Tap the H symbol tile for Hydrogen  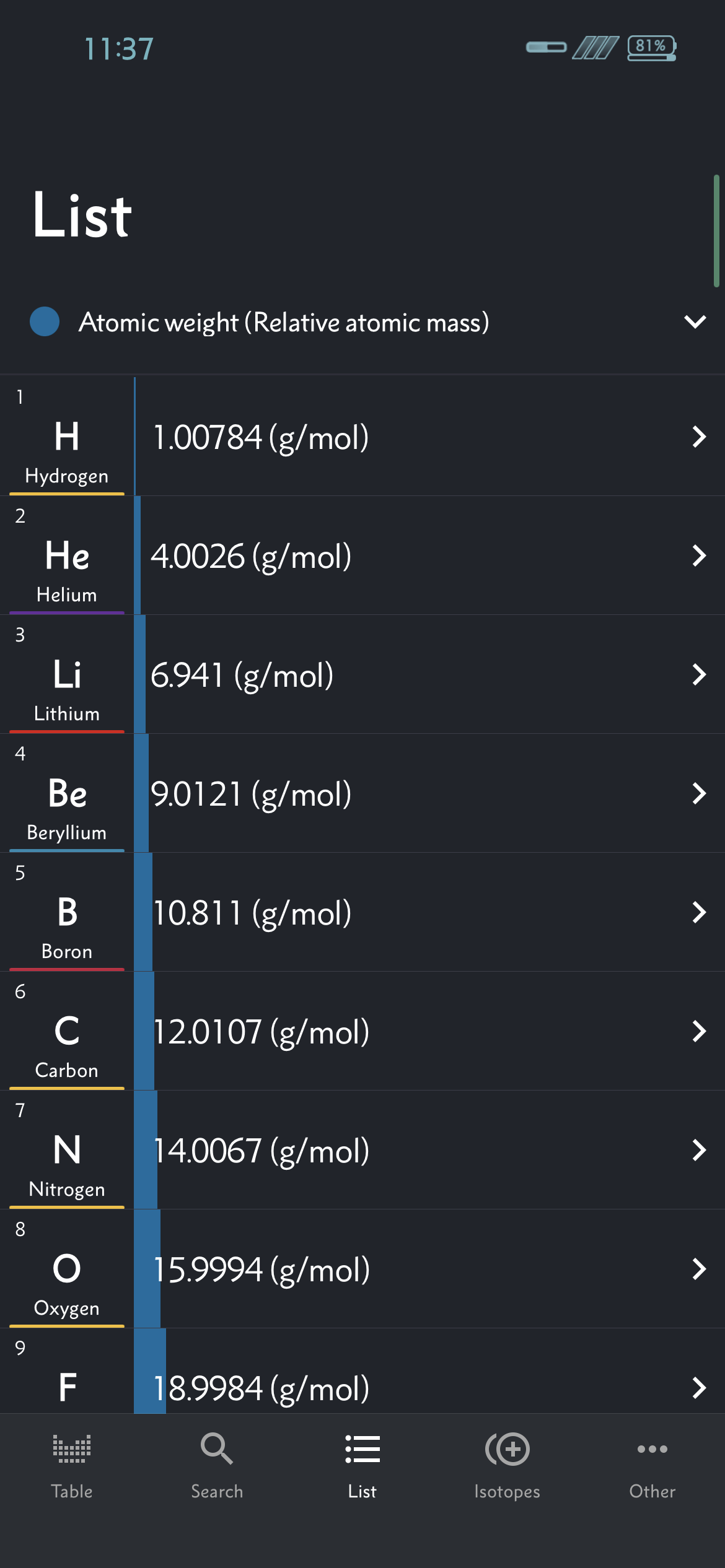coord(67,437)
